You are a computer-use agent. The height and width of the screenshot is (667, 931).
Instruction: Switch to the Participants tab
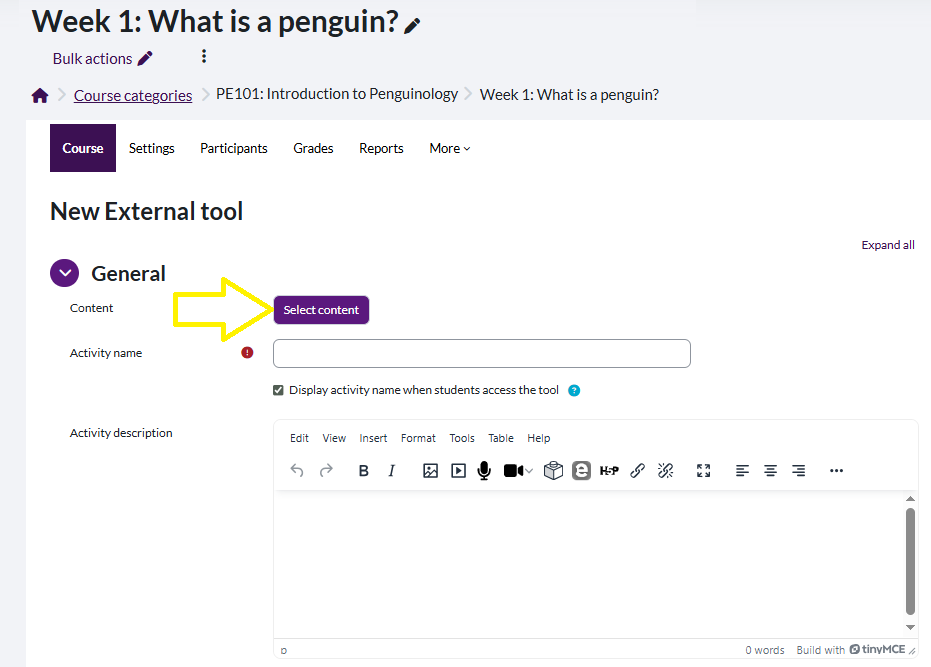(234, 148)
